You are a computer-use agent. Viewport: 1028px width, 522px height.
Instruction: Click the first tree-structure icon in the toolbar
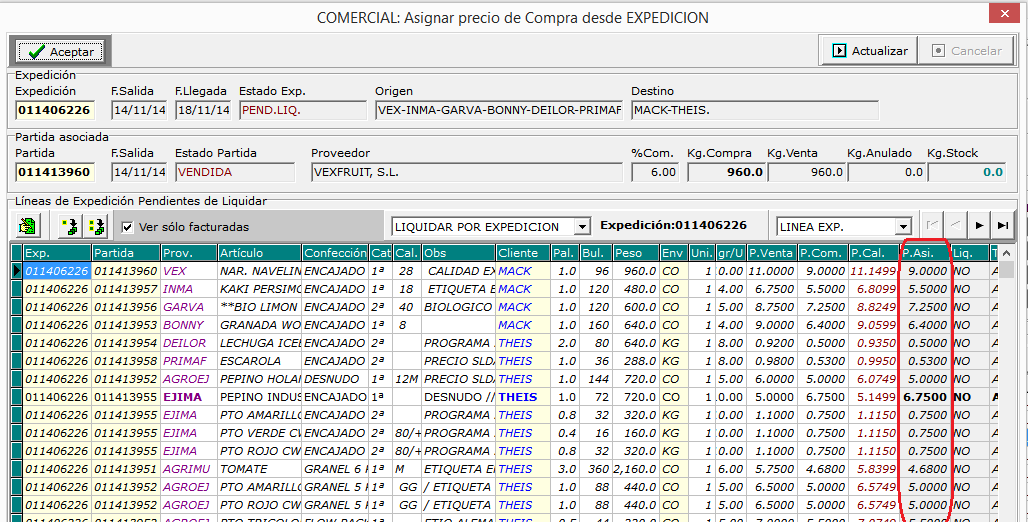pyautogui.click(x=69, y=226)
